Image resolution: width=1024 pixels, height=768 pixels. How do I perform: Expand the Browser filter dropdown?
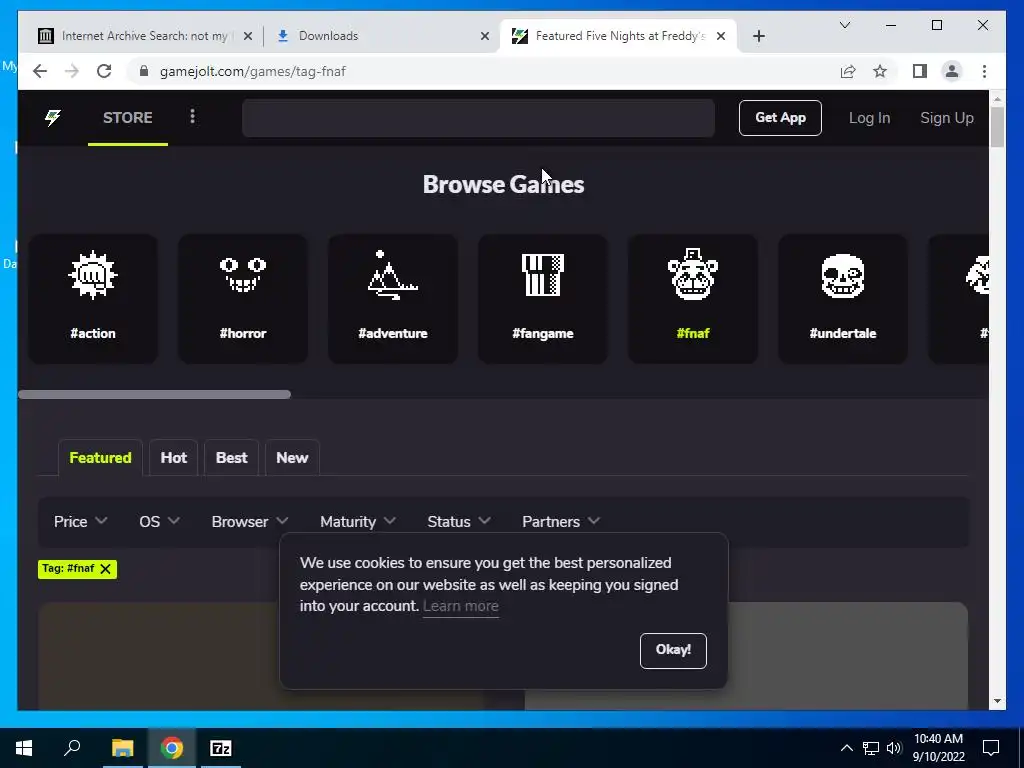point(249,522)
